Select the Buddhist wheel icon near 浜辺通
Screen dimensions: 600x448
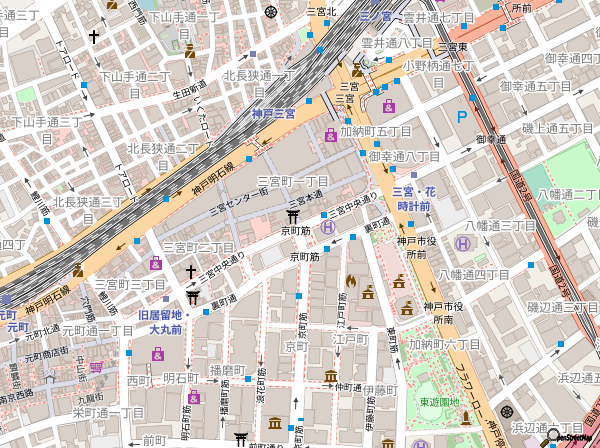[505, 412]
